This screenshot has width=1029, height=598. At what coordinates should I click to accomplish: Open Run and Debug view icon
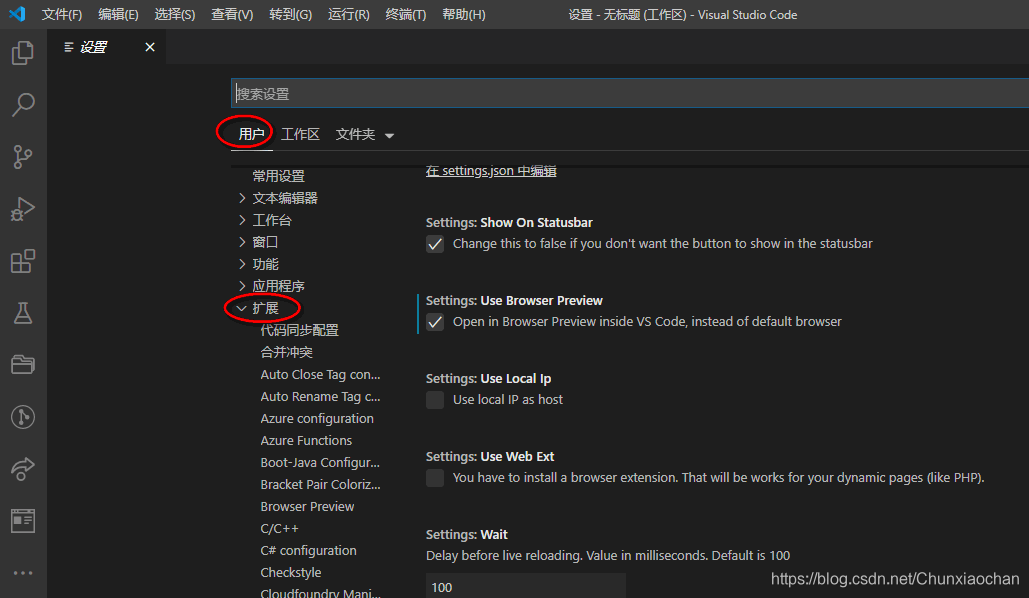tap(23, 209)
